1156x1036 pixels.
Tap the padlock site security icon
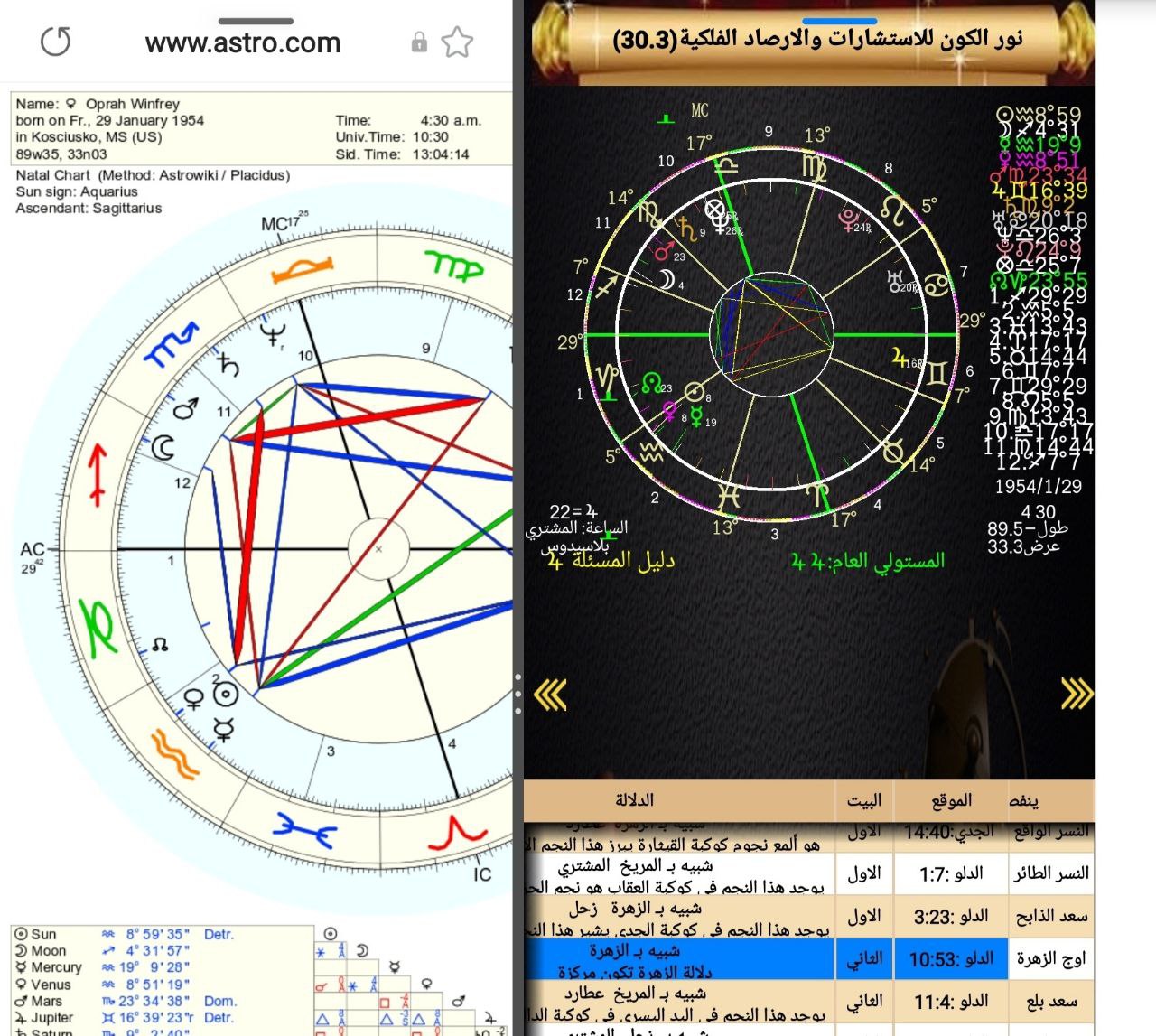tap(419, 42)
